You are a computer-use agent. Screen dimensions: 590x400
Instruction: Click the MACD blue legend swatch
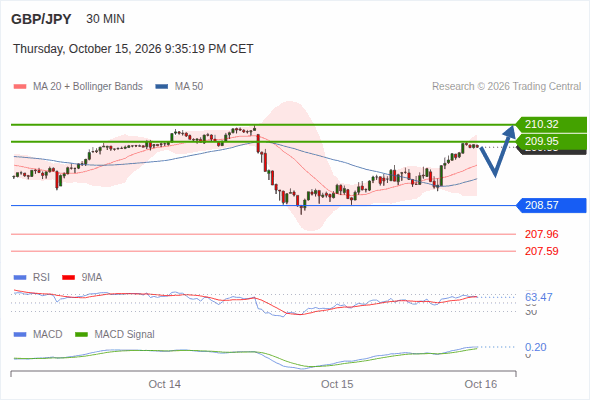point(20,335)
